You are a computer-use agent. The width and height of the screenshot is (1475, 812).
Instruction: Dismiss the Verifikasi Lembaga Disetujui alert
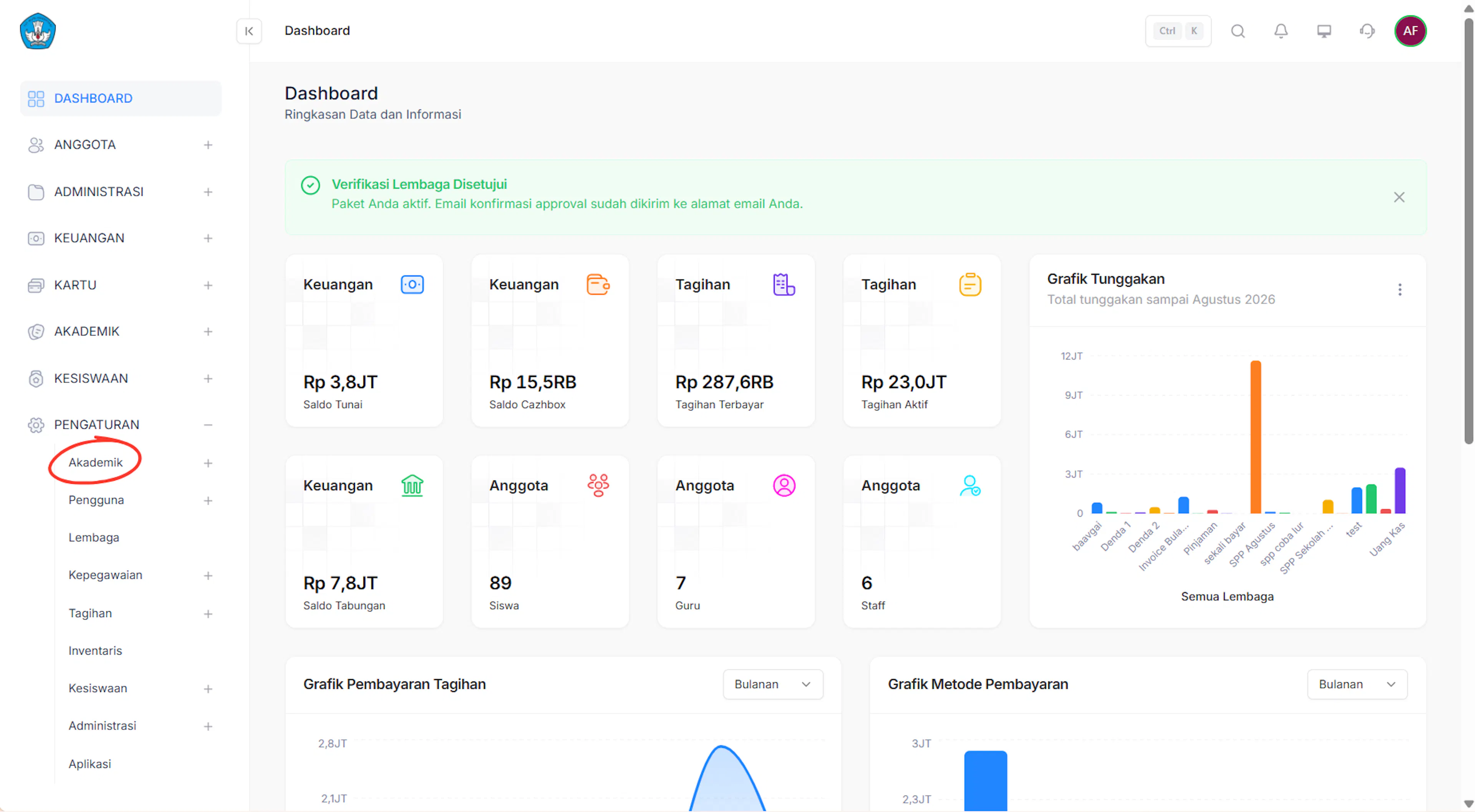pyautogui.click(x=1399, y=197)
